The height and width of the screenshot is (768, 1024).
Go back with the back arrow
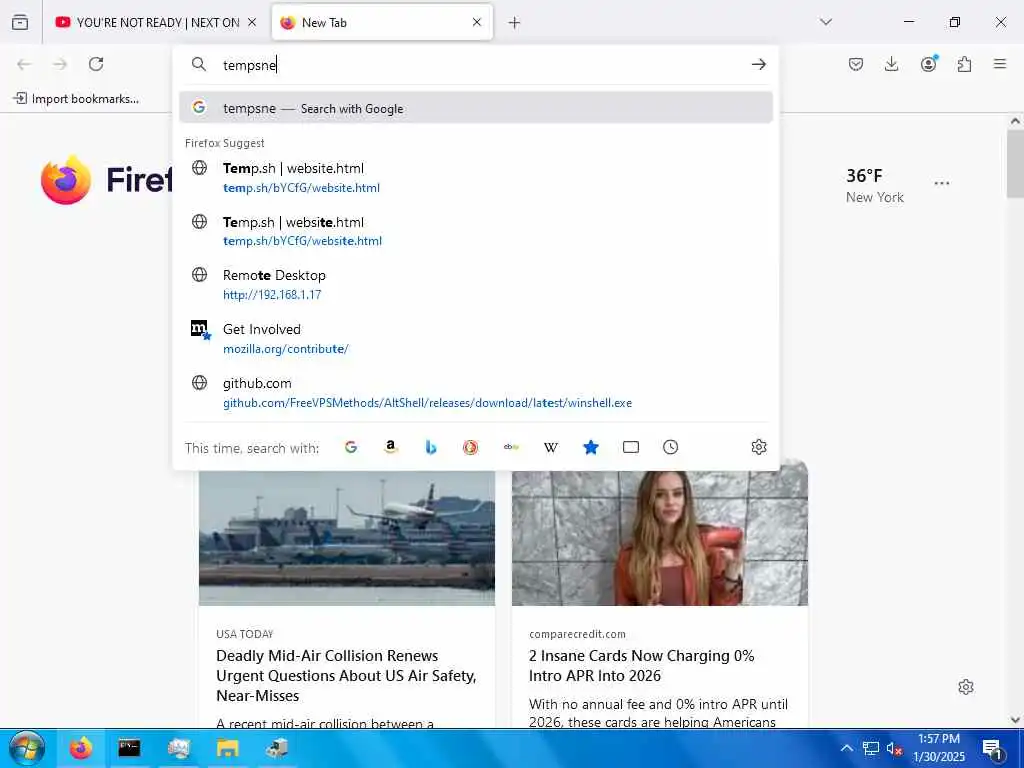click(x=24, y=64)
